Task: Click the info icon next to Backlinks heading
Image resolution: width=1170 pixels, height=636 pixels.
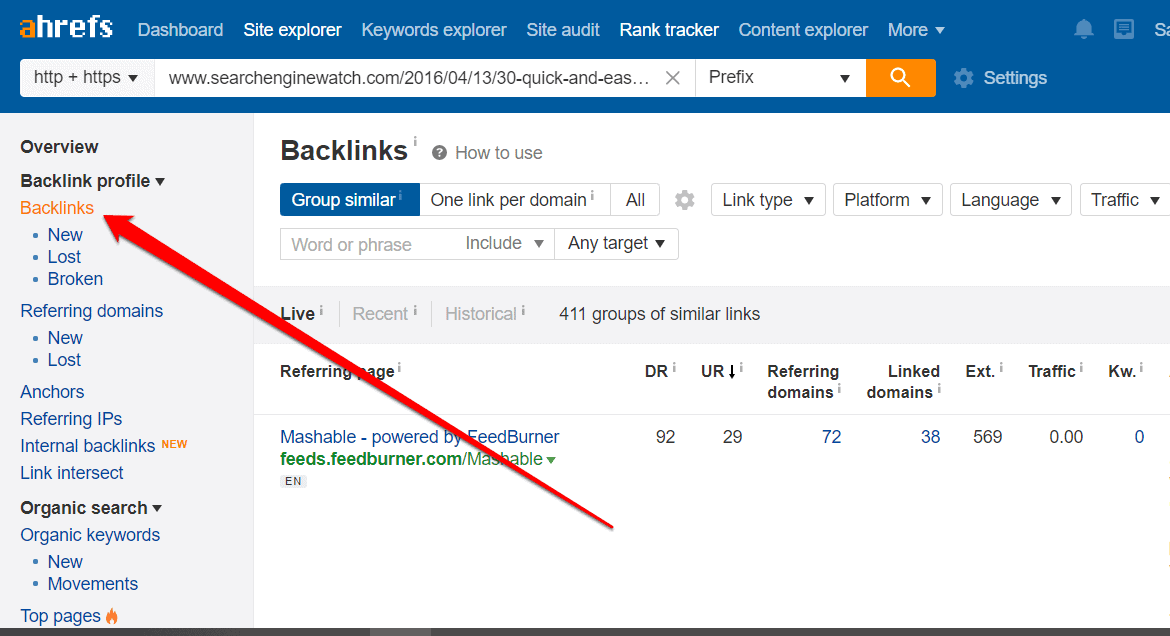Action: click(x=415, y=140)
